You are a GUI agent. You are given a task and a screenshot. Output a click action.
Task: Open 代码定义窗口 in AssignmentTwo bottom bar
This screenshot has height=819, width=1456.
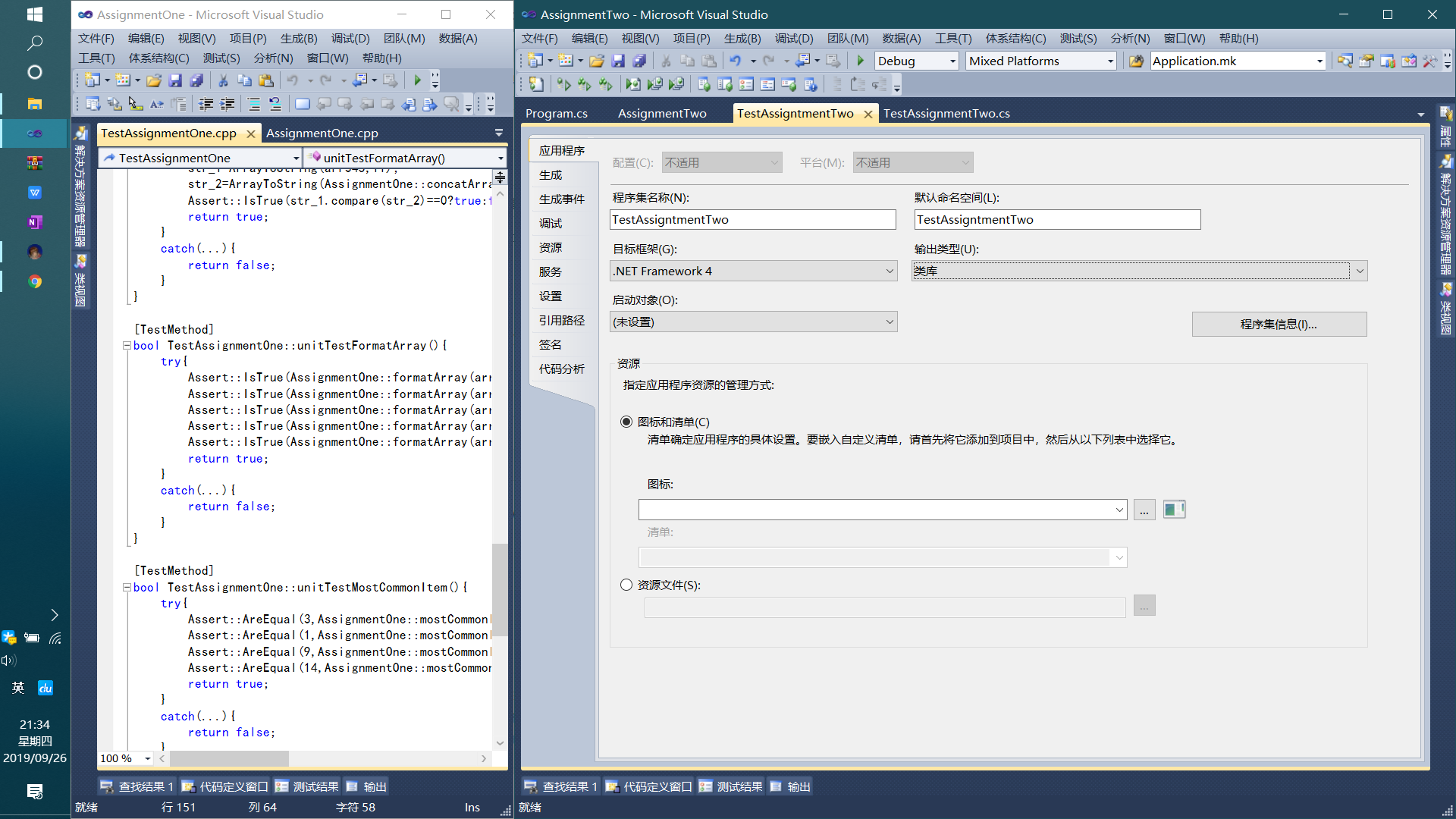tap(649, 786)
